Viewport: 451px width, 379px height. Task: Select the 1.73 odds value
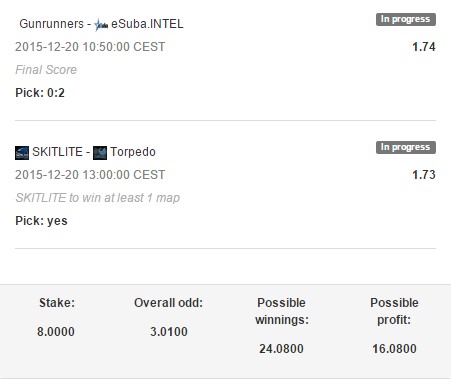pyautogui.click(x=424, y=175)
